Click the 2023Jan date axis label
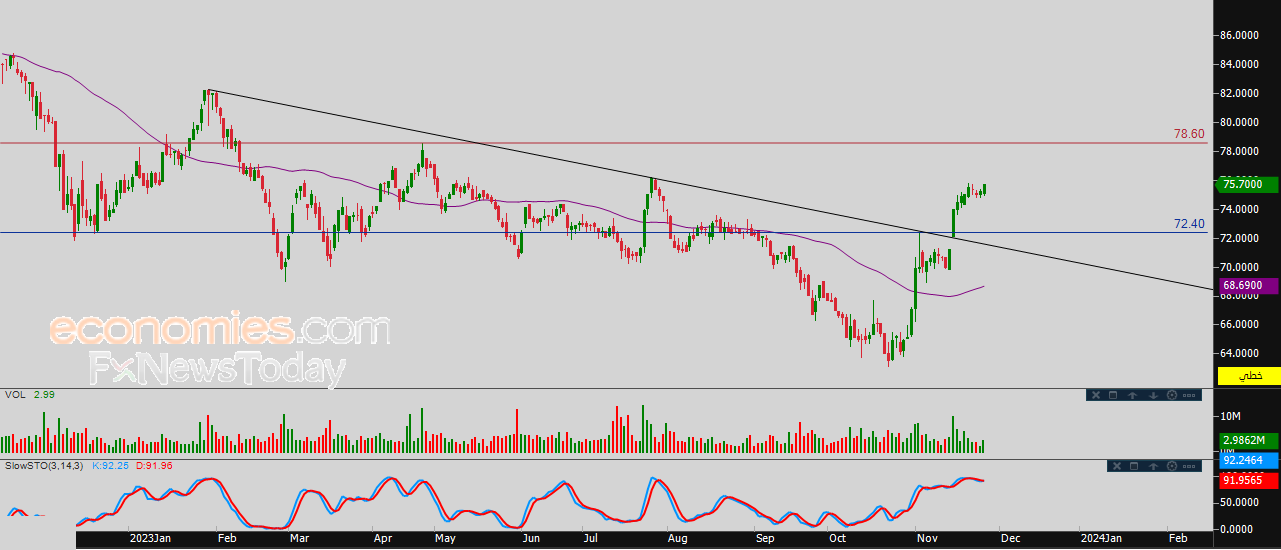 tap(150, 538)
